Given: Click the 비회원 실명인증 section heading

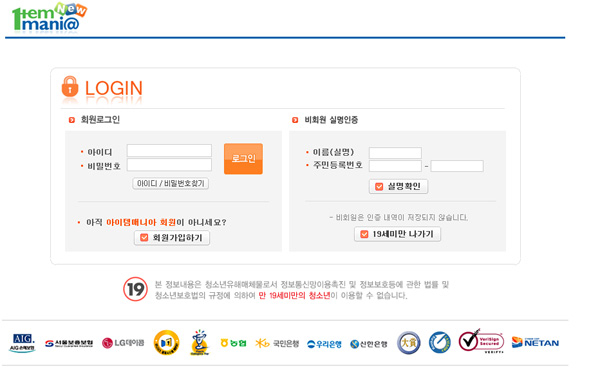Looking at the screenshot, I should coord(331,120).
